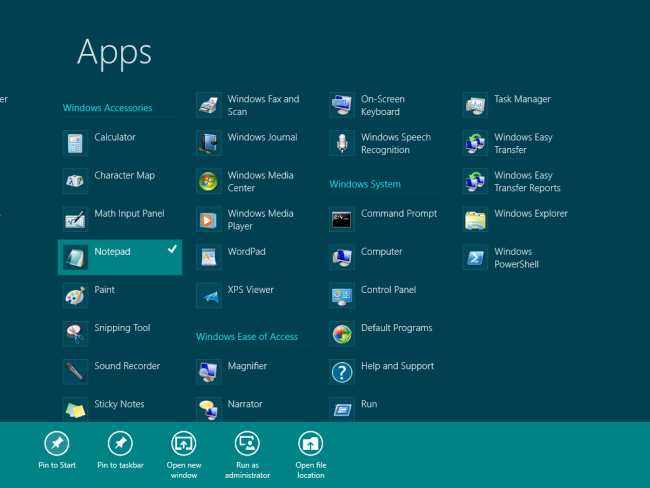Click the 'Calculator' text label
Image resolution: width=650 pixels, height=488 pixels.
[115, 137]
